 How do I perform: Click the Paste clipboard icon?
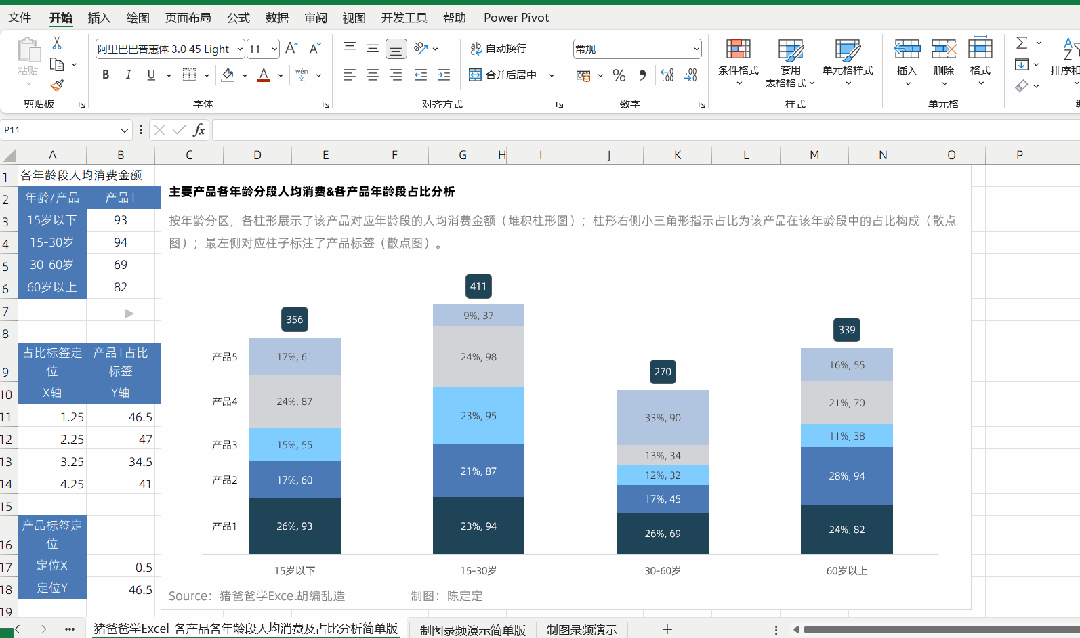point(28,51)
